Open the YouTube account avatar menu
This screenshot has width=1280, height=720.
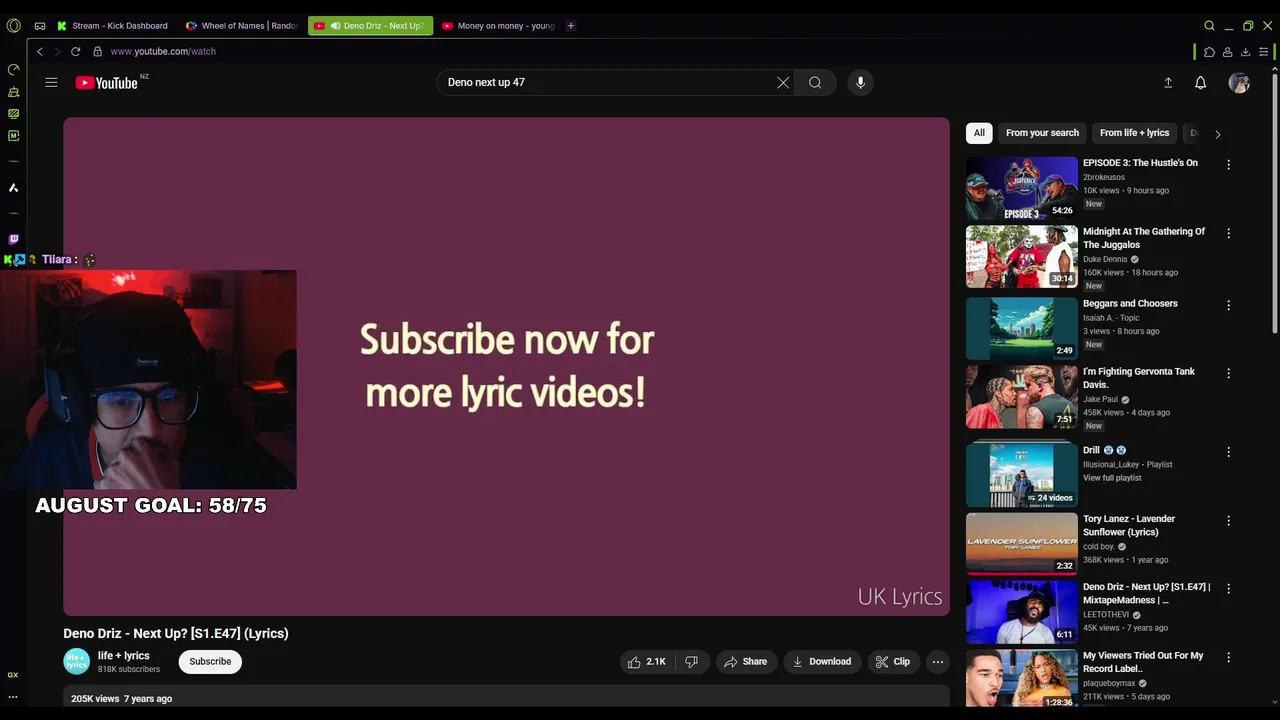(x=1239, y=83)
